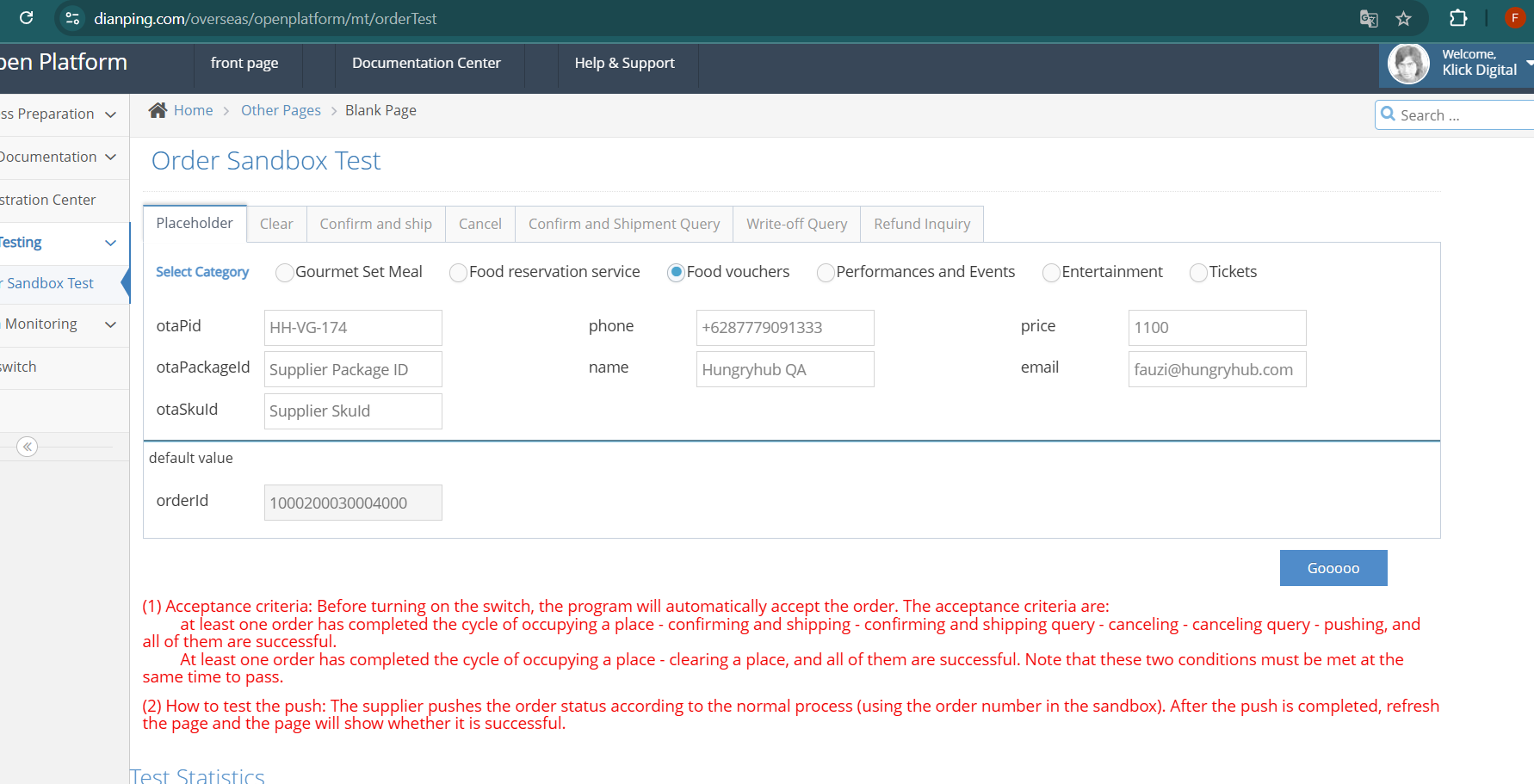The width and height of the screenshot is (1534, 784).
Task: Bookmark this page with star icon
Action: click(1403, 18)
